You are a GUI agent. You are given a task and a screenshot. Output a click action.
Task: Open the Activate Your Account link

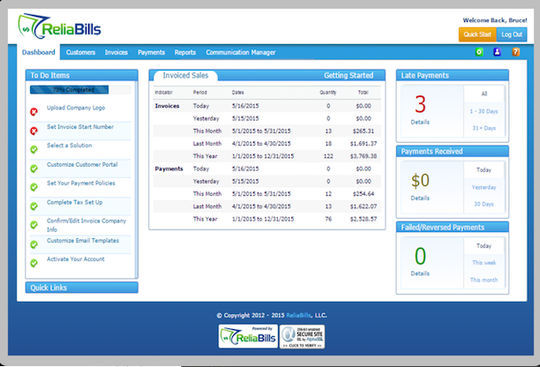[75, 259]
